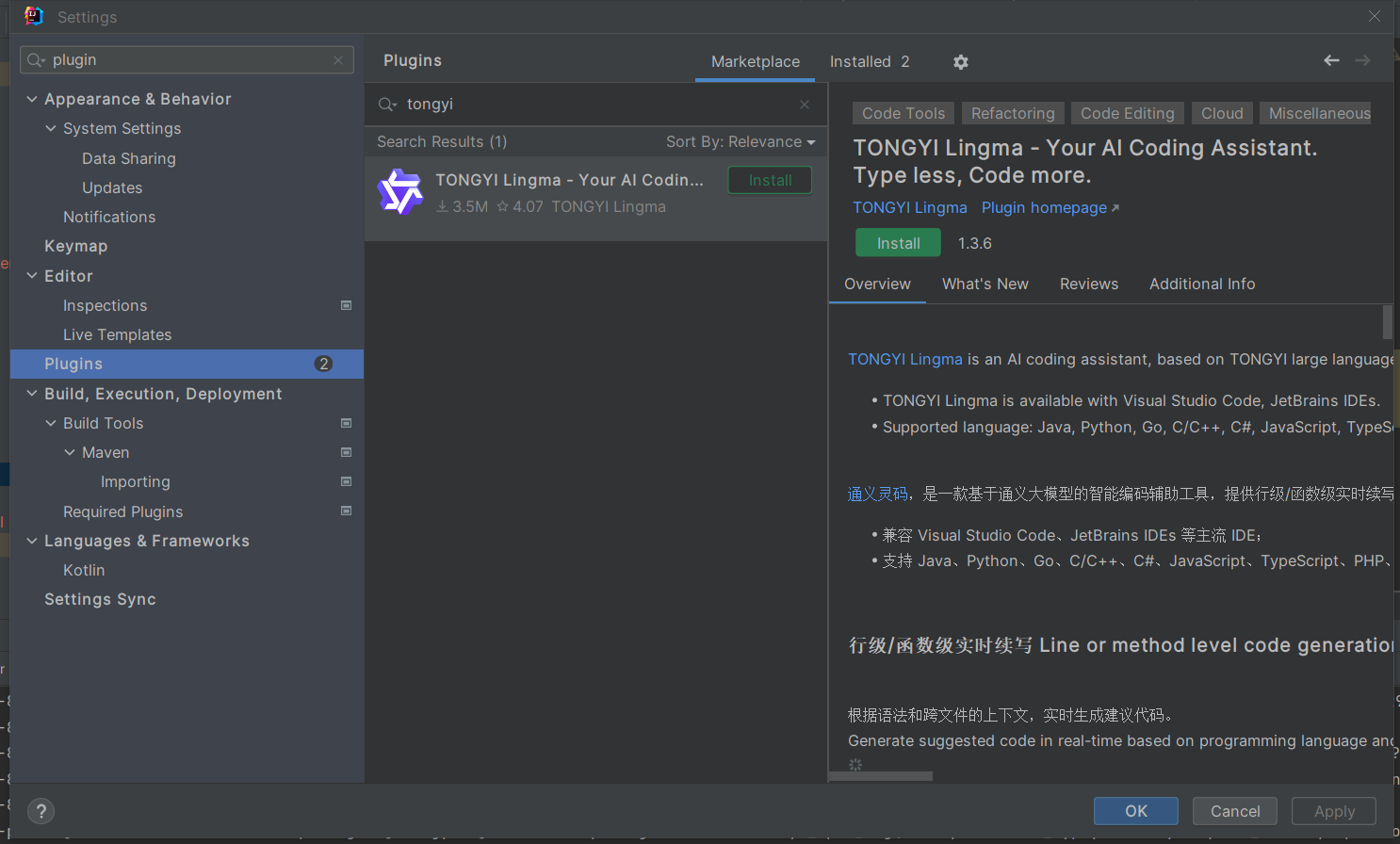The width and height of the screenshot is (1400, 844).
Task: Open the Sort By: Relevance dropdown
Action: [741, 141]
